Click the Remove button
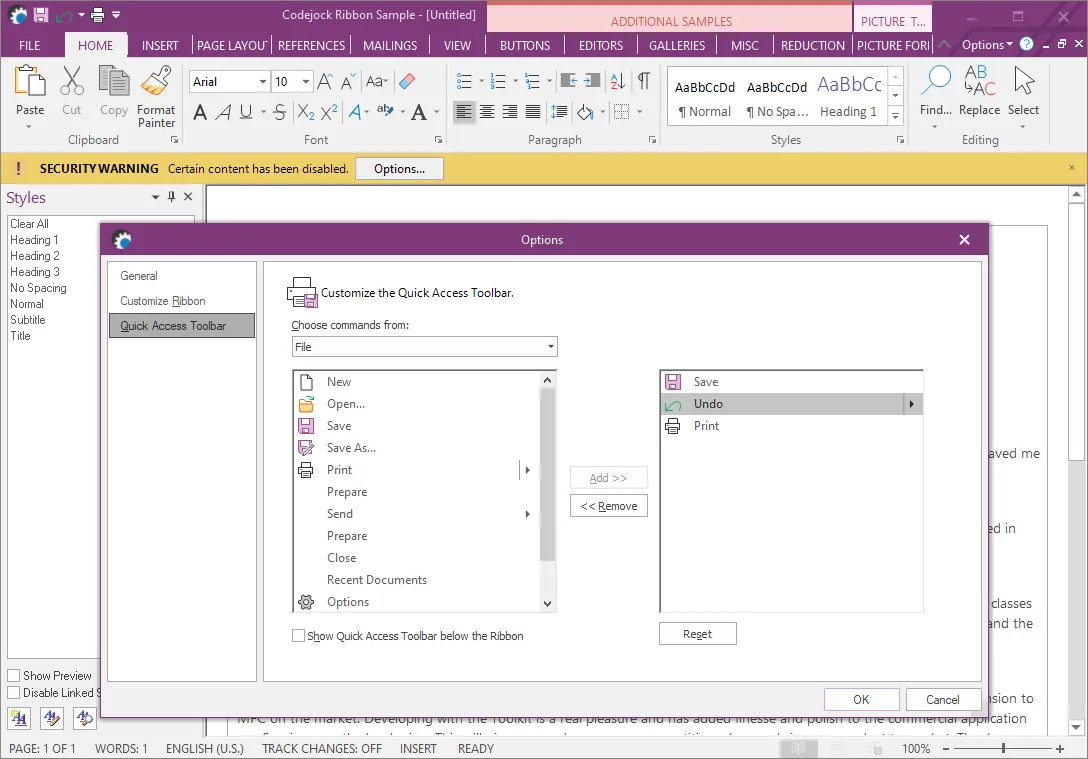1088x759 pixels. [609, 506]
